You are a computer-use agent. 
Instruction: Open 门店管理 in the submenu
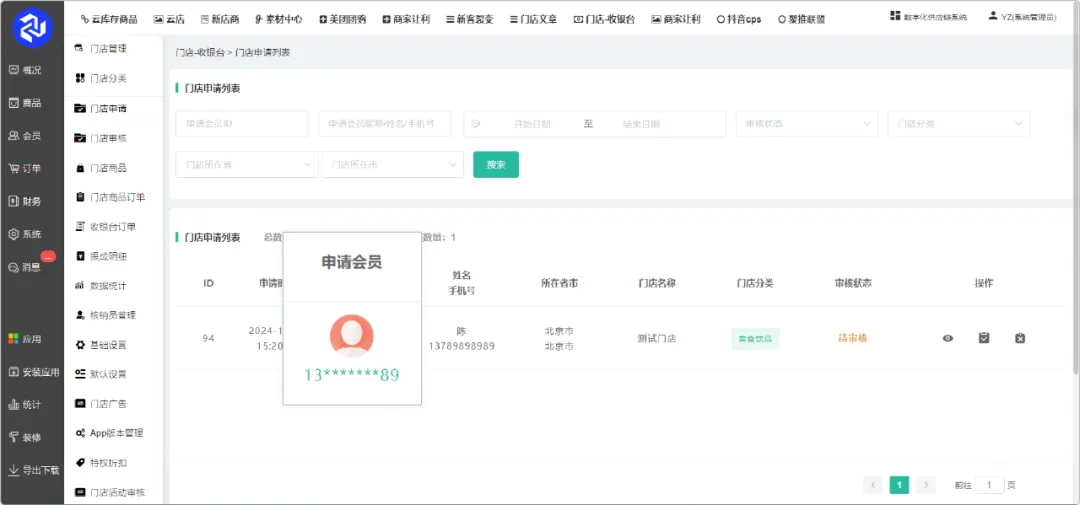pyautogui.click(x=101, y=49)
